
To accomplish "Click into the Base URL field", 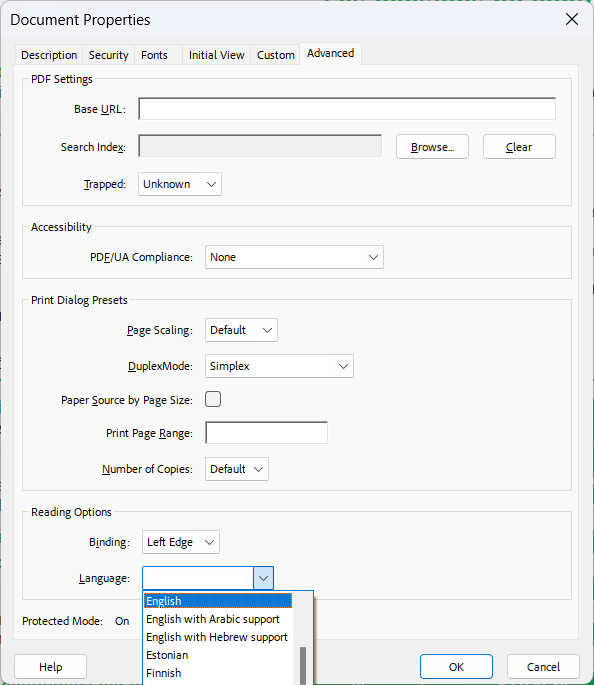I will [x=347, y=109].
